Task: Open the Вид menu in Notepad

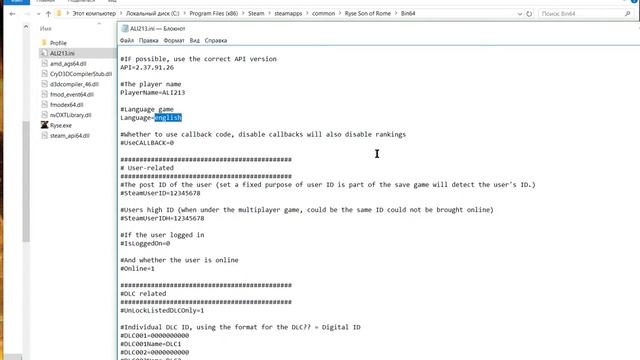Action: [195, 40]
